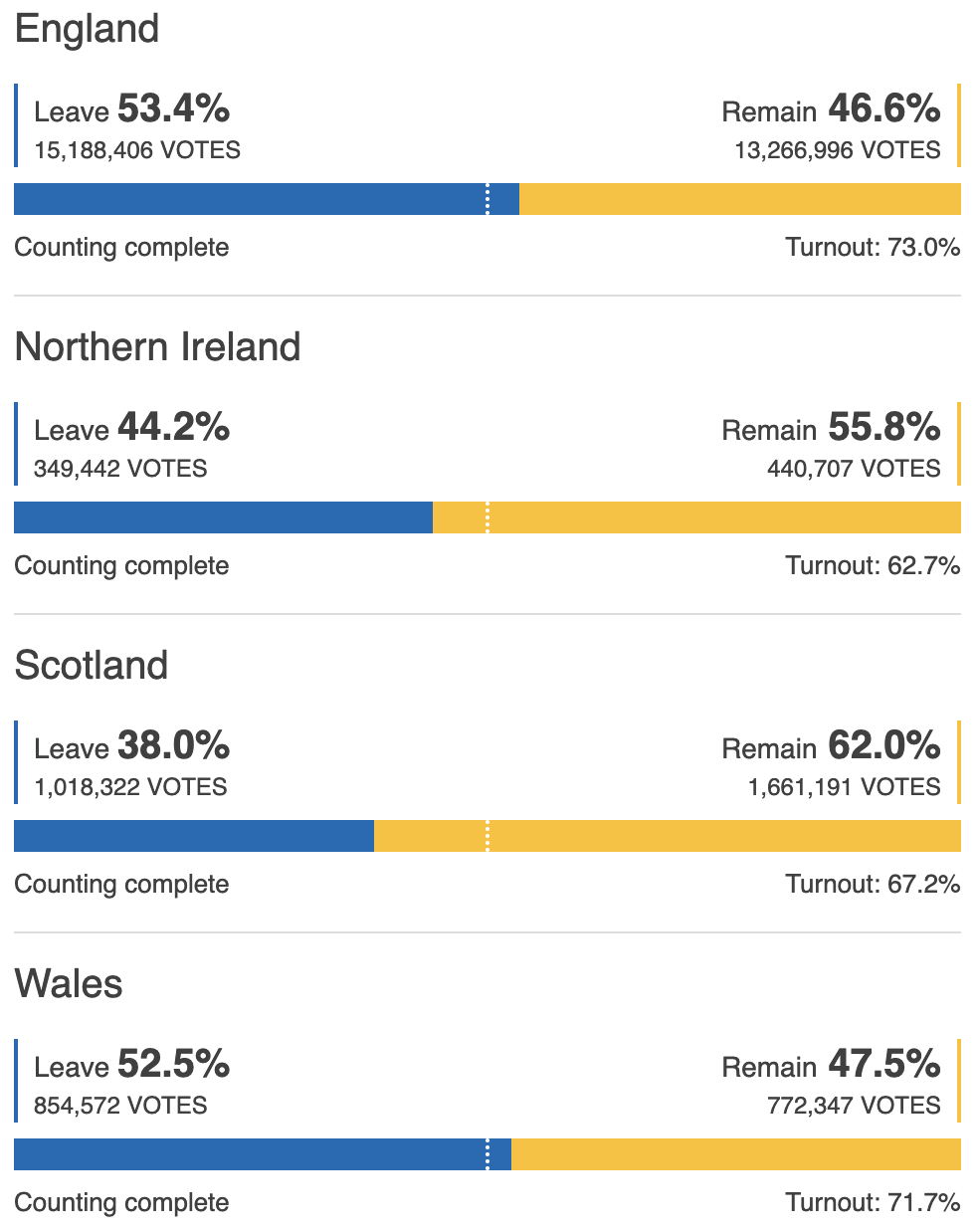Click the England region heading
The image size is (977, 1232).
pos(87,29)
